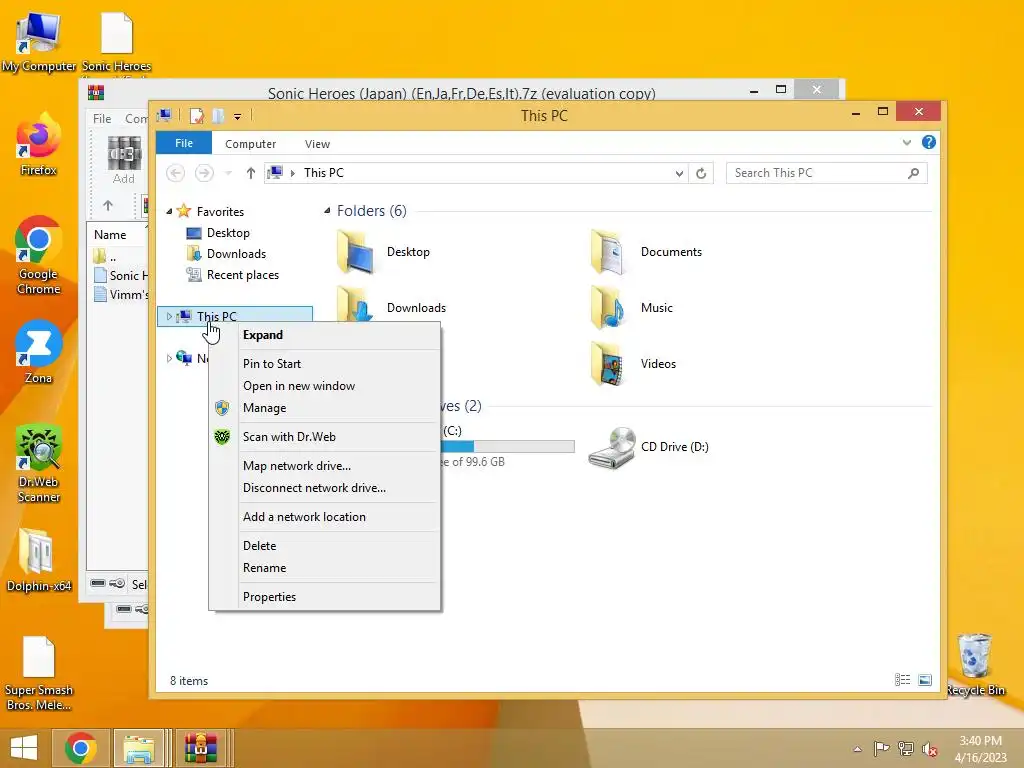This screenshot has height=768, width=1024.
Task: Open Properties from context menu
Action: click(325, 597)
